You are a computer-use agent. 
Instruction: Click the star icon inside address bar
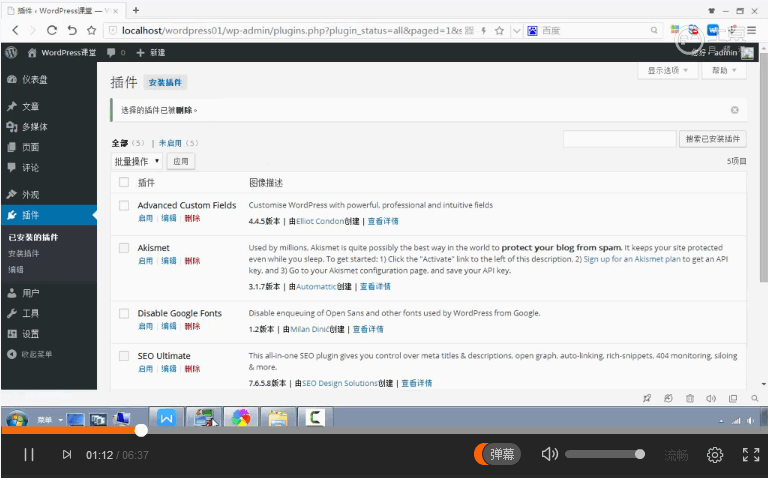coord(499,30)
